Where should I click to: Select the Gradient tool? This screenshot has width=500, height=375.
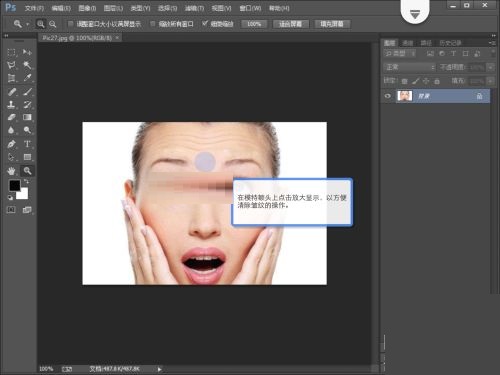27,117
